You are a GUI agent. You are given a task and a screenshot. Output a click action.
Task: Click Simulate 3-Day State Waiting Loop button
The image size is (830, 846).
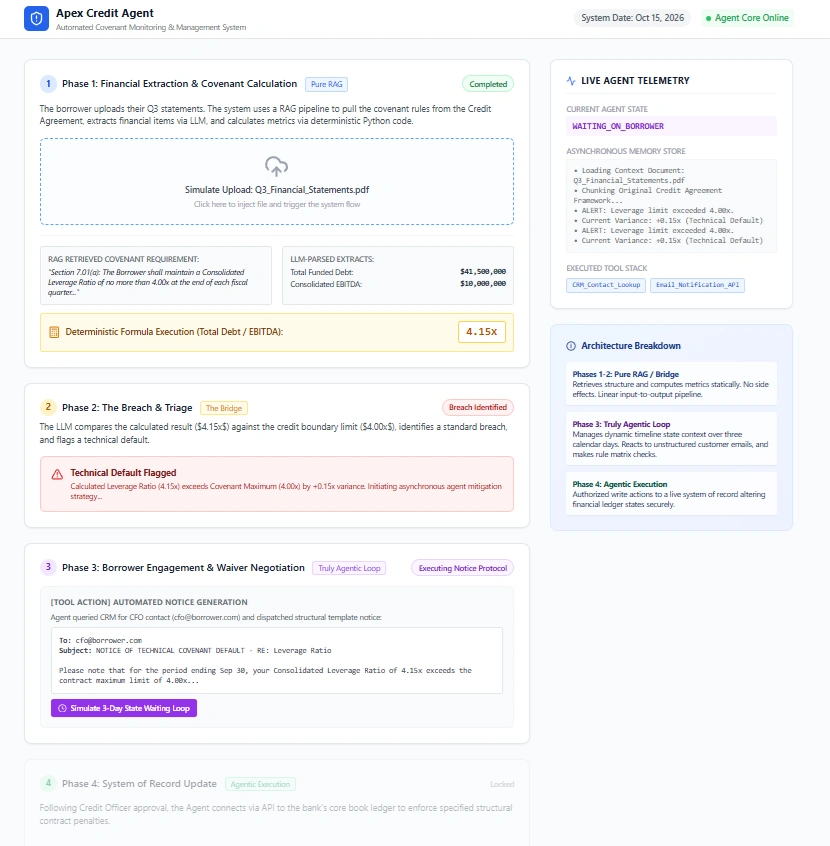click(x=124, y=708)
